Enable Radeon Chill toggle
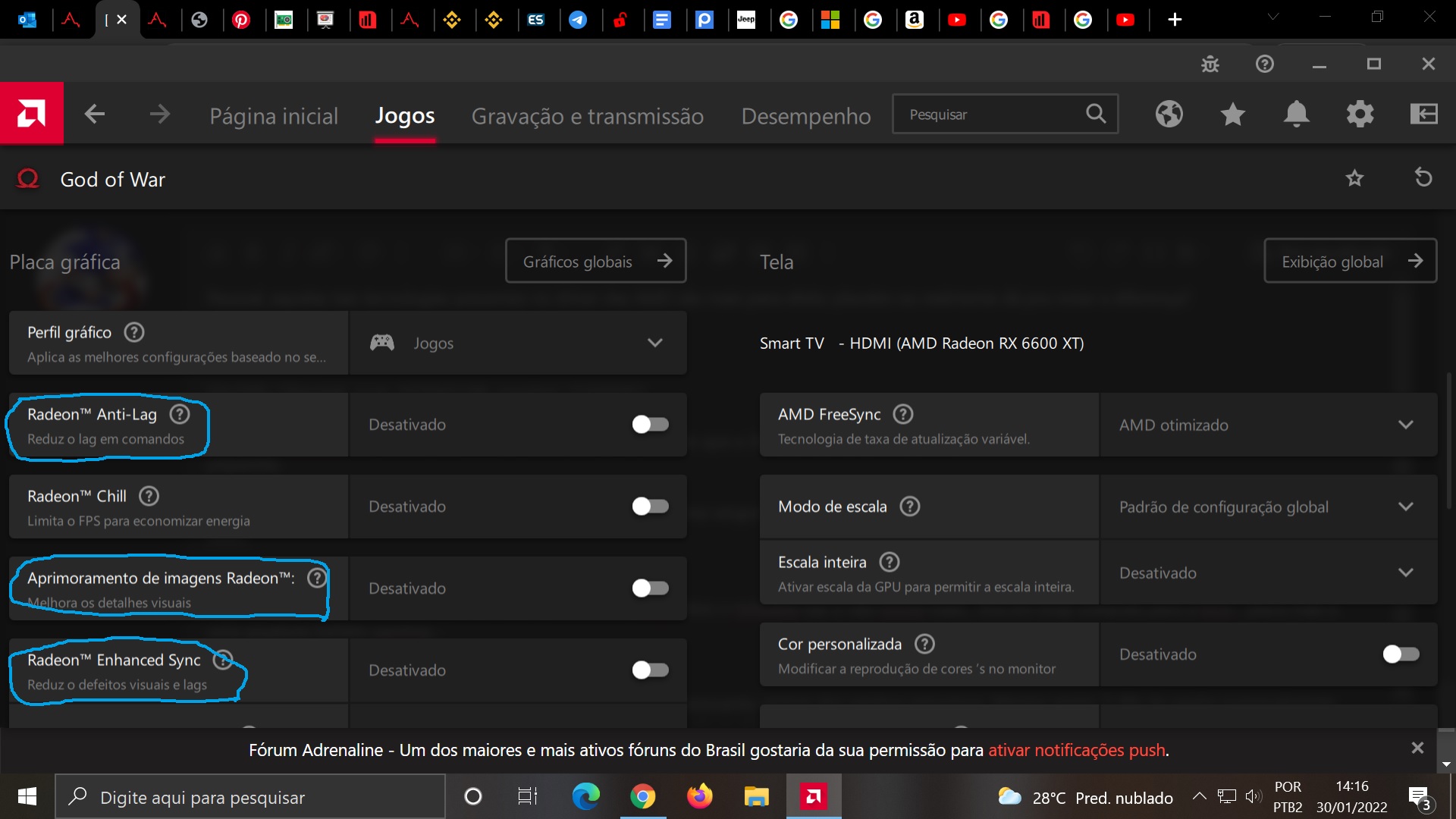 (x=649, y=507)
